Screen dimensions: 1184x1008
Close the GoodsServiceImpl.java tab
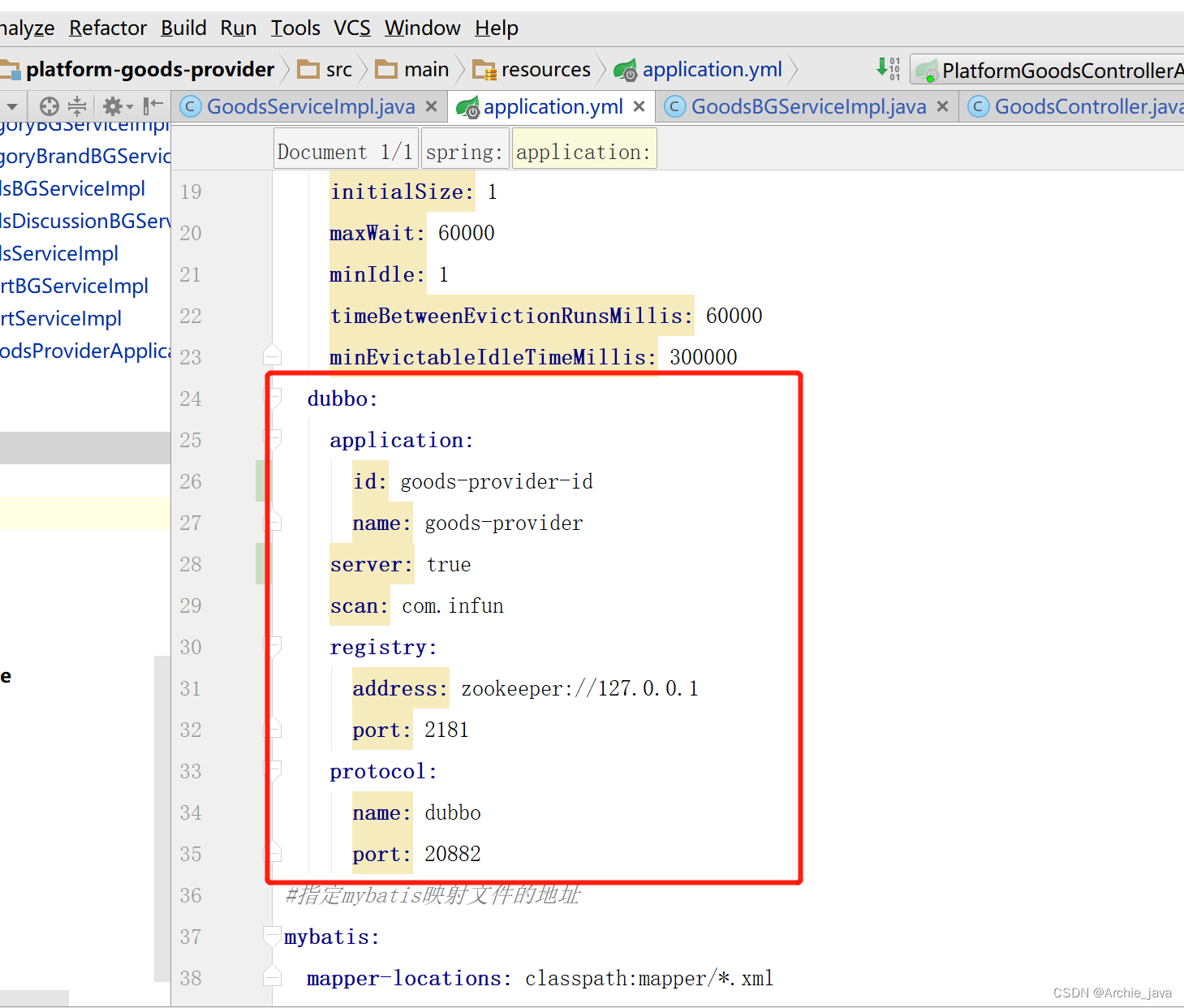[x=432, y=106]
